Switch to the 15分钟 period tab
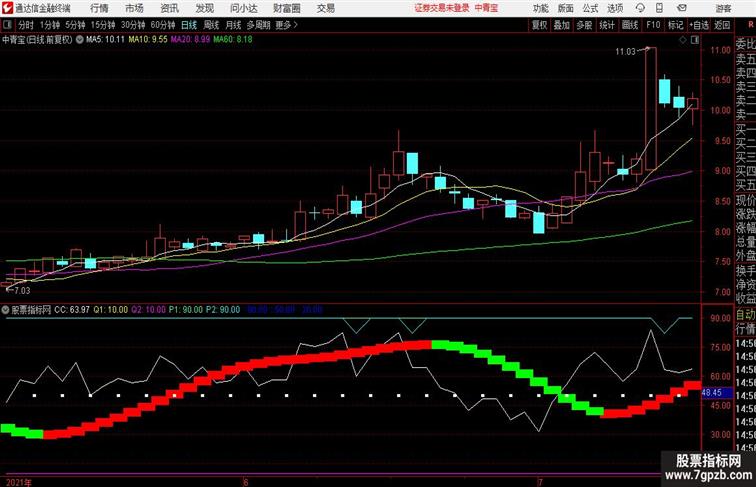 pyautogui.click(x=103, y=25)
